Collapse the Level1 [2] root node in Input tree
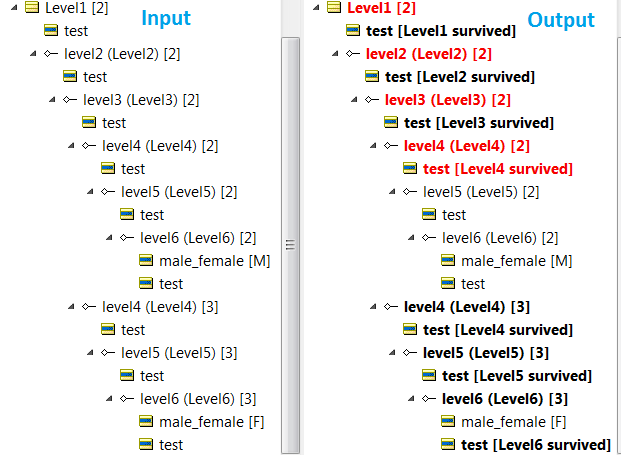This screenshot has width=621, height=455. pos(14,7)
